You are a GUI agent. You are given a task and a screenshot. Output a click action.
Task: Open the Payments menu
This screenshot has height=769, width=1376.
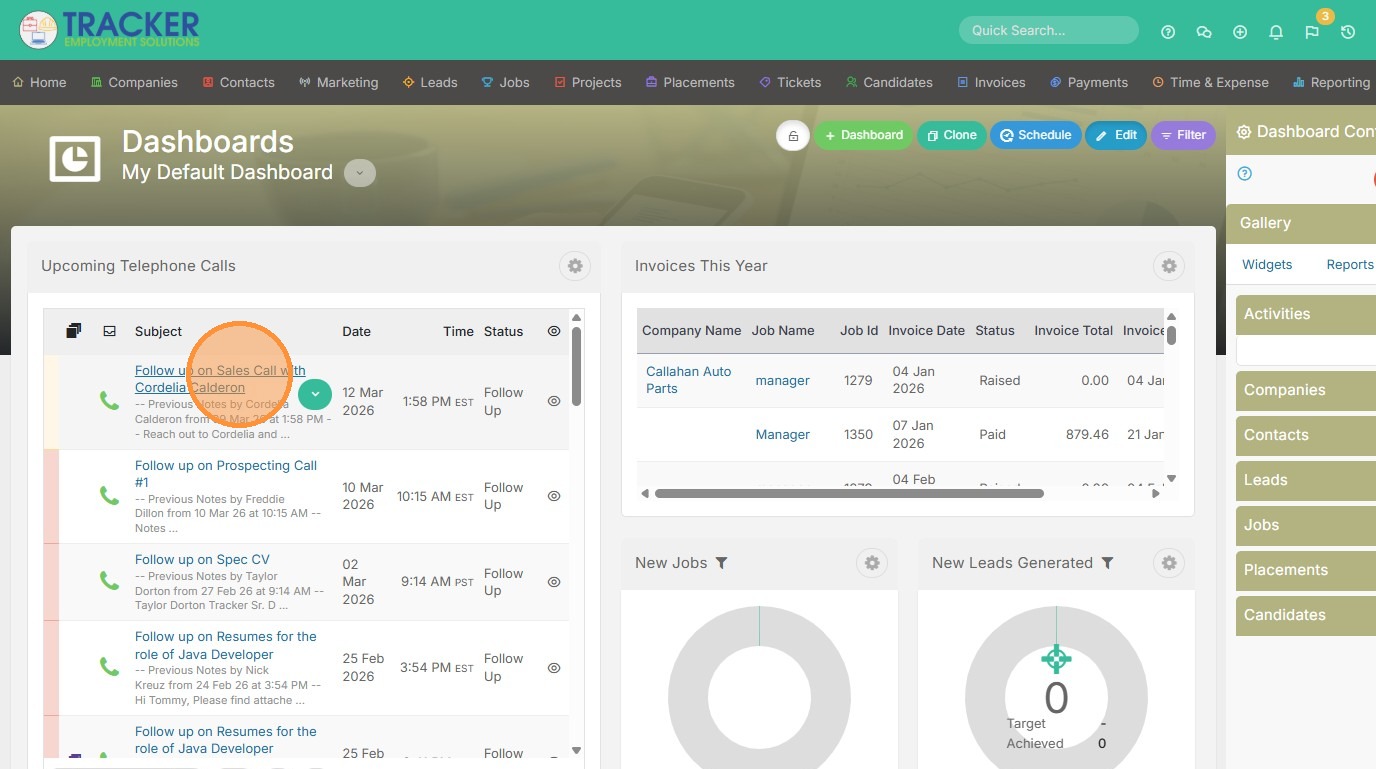point(1088,83)
